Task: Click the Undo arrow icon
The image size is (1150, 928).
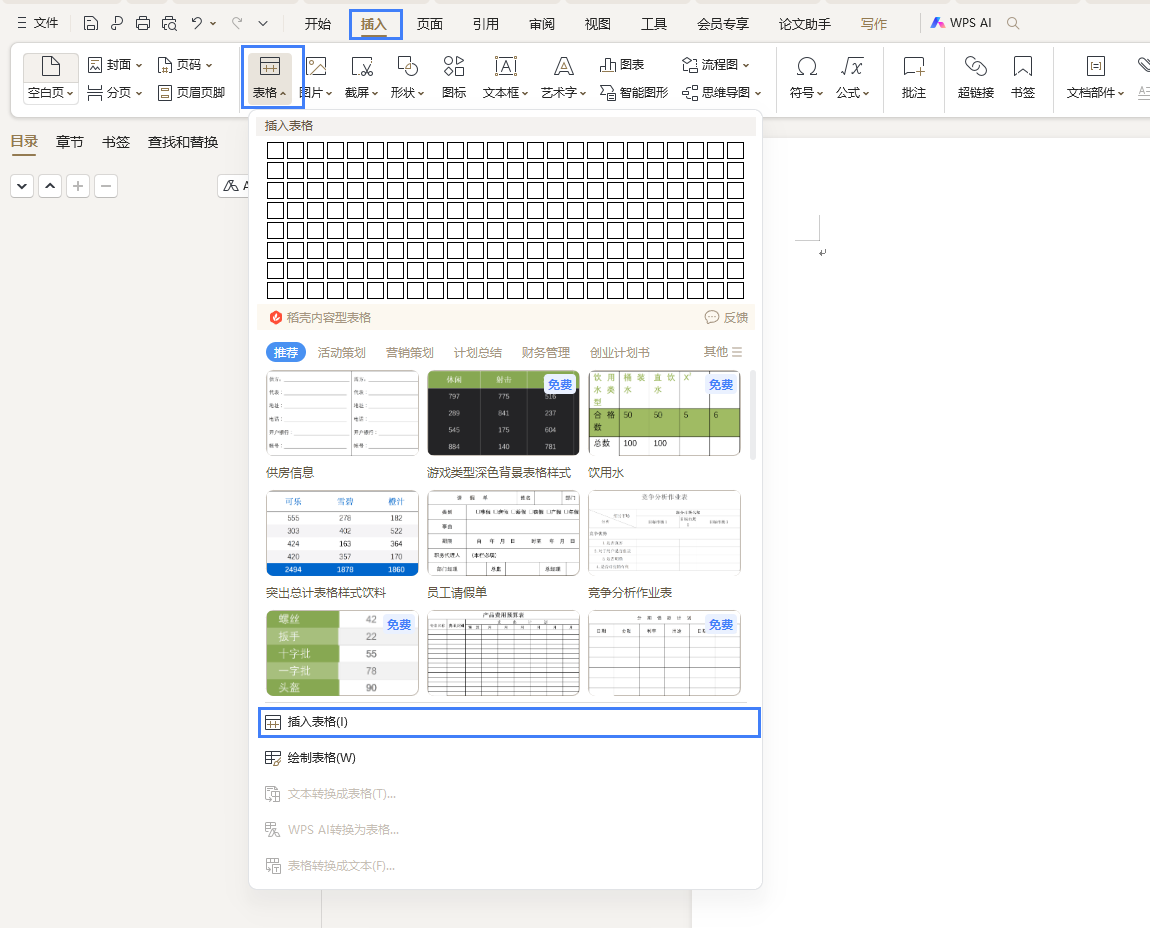Action: [x=197, y=23]
